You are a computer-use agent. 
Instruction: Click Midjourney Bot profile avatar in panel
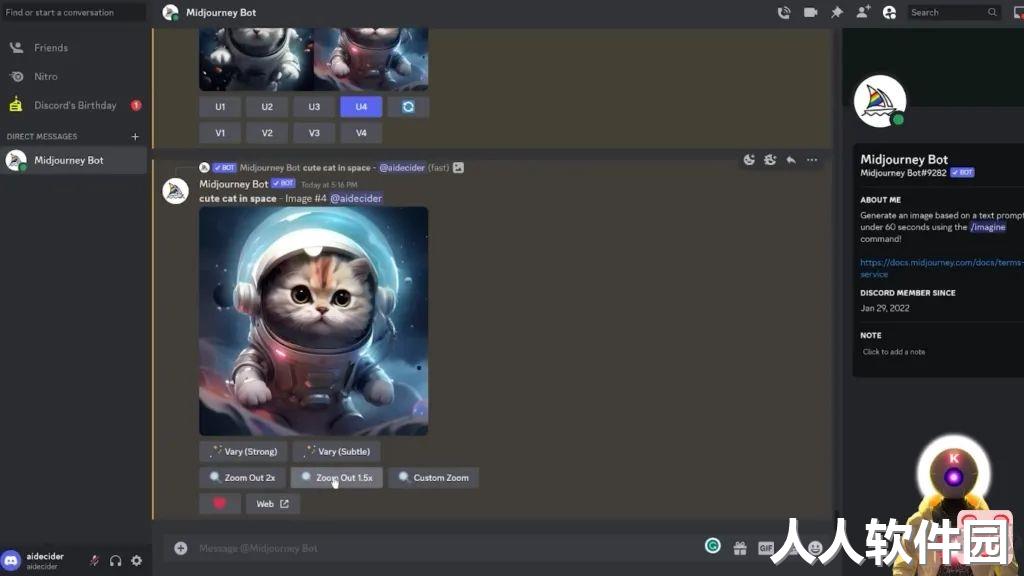(880, 101)
